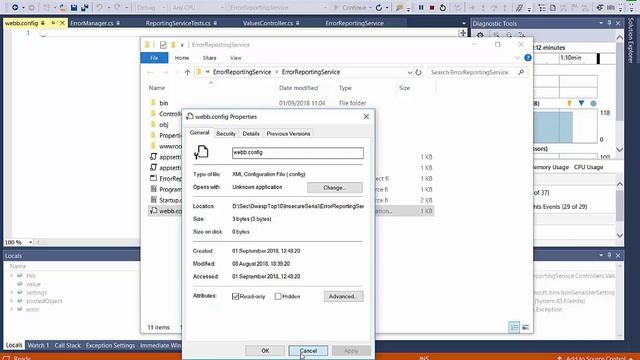
Task: Open the Debug configuration dropdown
Action: pyautogui.click(x=151, y=7)
